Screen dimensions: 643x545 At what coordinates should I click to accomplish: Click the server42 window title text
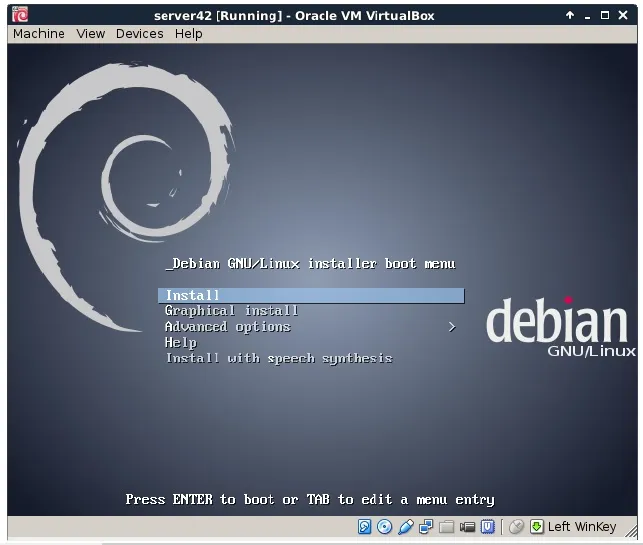click(x=294, y=16)
